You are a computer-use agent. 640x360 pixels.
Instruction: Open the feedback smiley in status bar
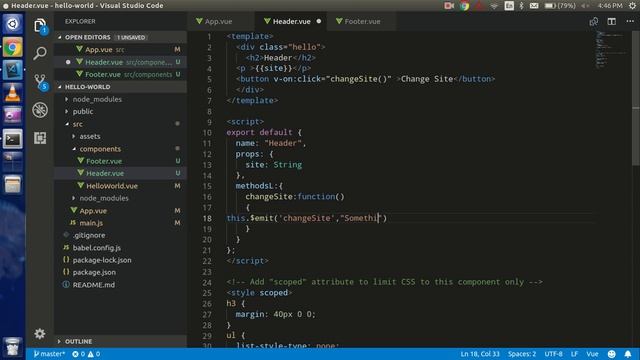(x=611, y=354)
